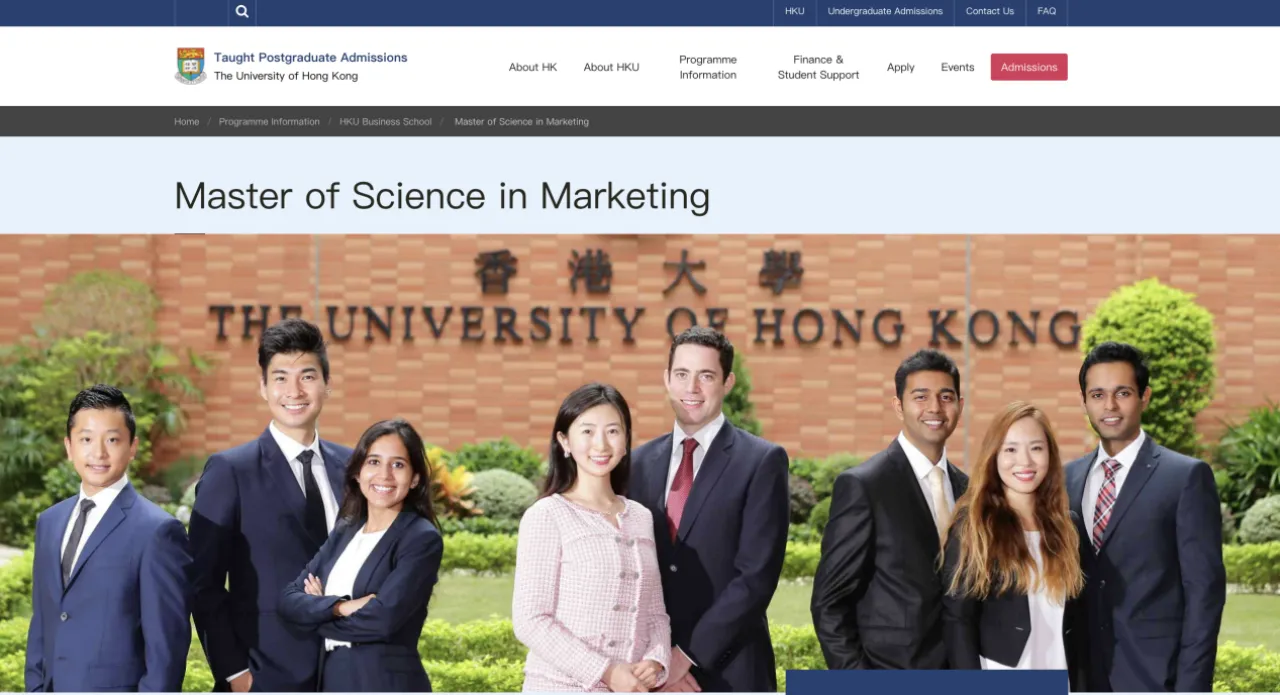Click the dark blue panel at the bottom of the banner

point(927,682)
